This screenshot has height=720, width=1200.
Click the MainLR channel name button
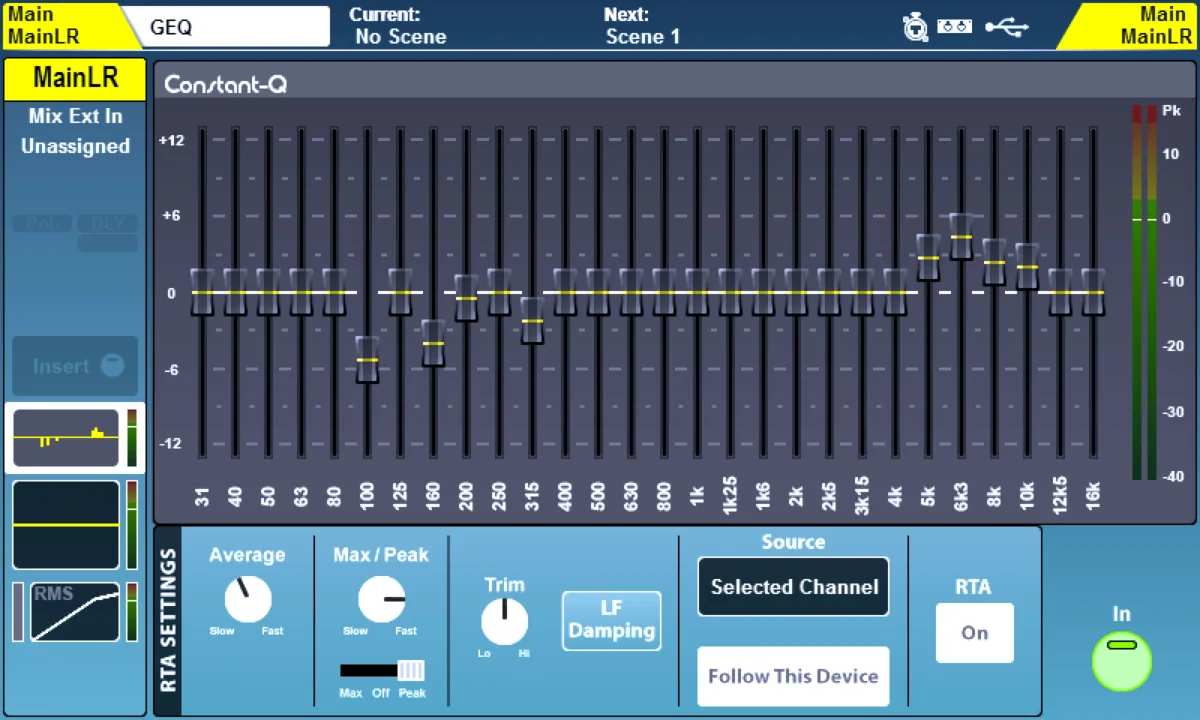coord(75,78)
